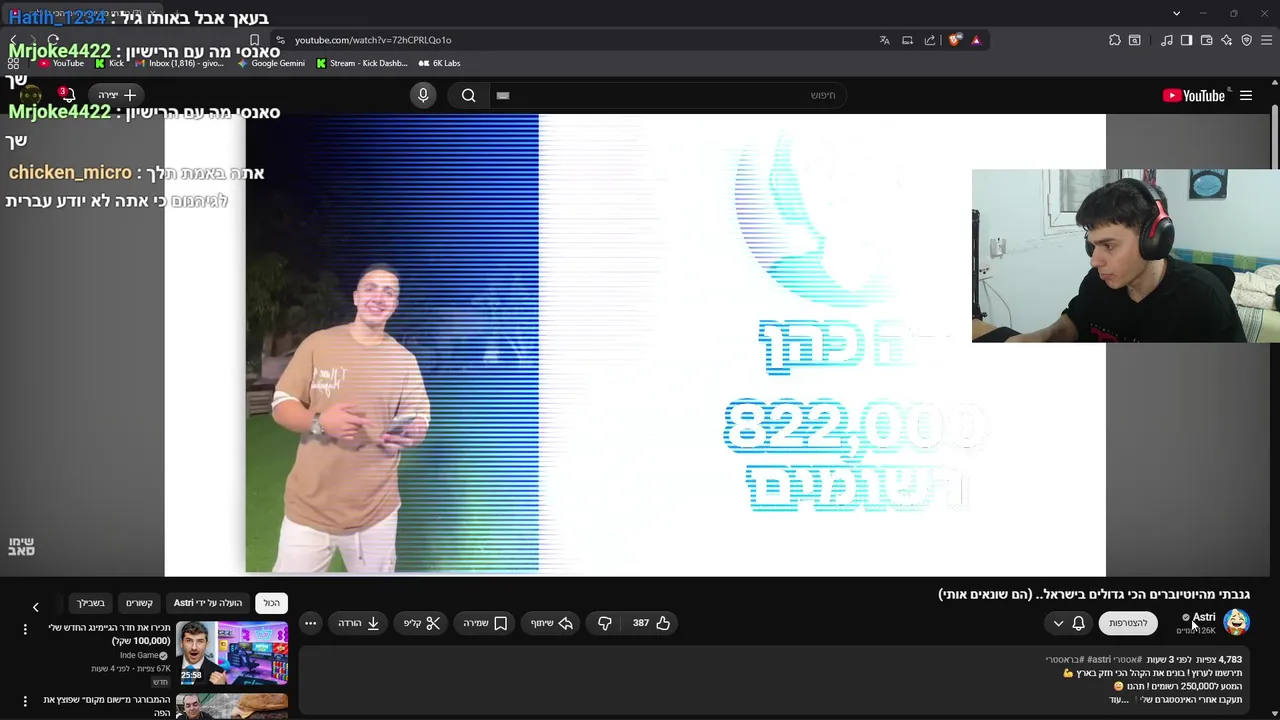Click the join (להצטרפות) channel button
The height and width of the screenshot is (720, 1280).
tap(1128, 623)
